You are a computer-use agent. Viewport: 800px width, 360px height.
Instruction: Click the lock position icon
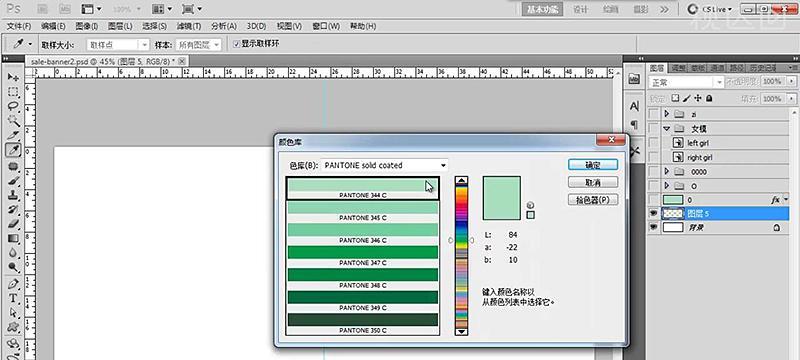698,98
